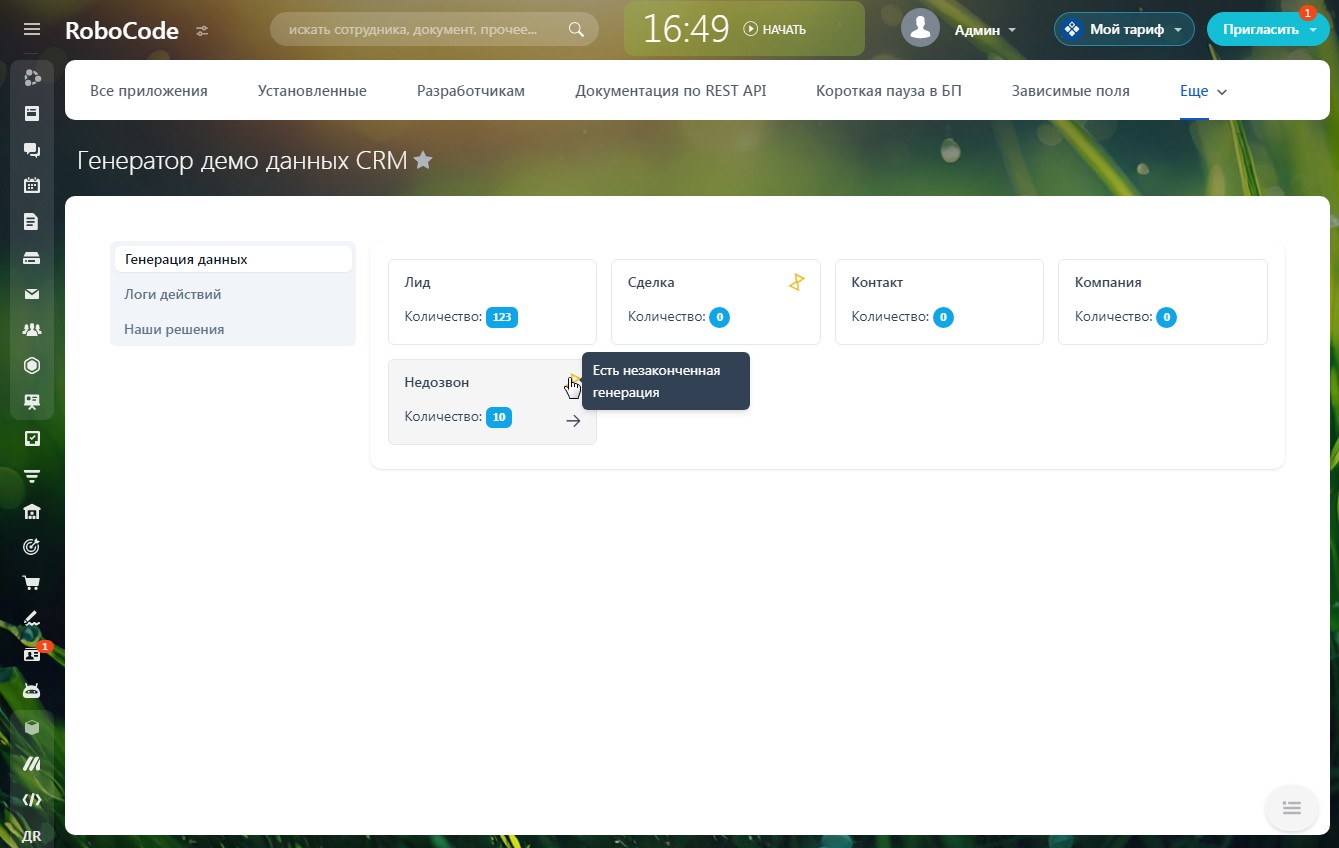Screen dimensions: 1339x848
Task: Expand the arrow on Пригласить button
Action: (x=1312, y=30)
